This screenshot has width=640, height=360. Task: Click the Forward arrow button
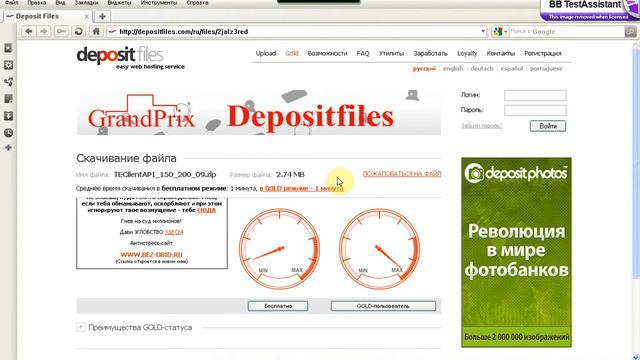point(44,31)
